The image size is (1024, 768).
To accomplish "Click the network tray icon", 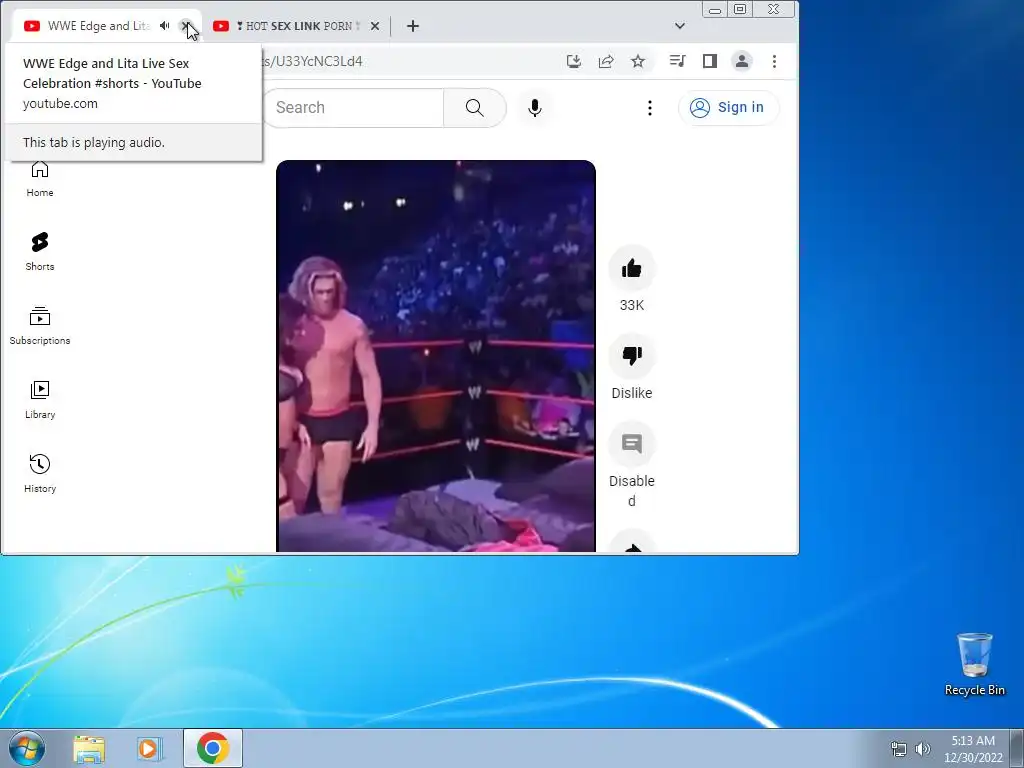I will click(899, 749).
